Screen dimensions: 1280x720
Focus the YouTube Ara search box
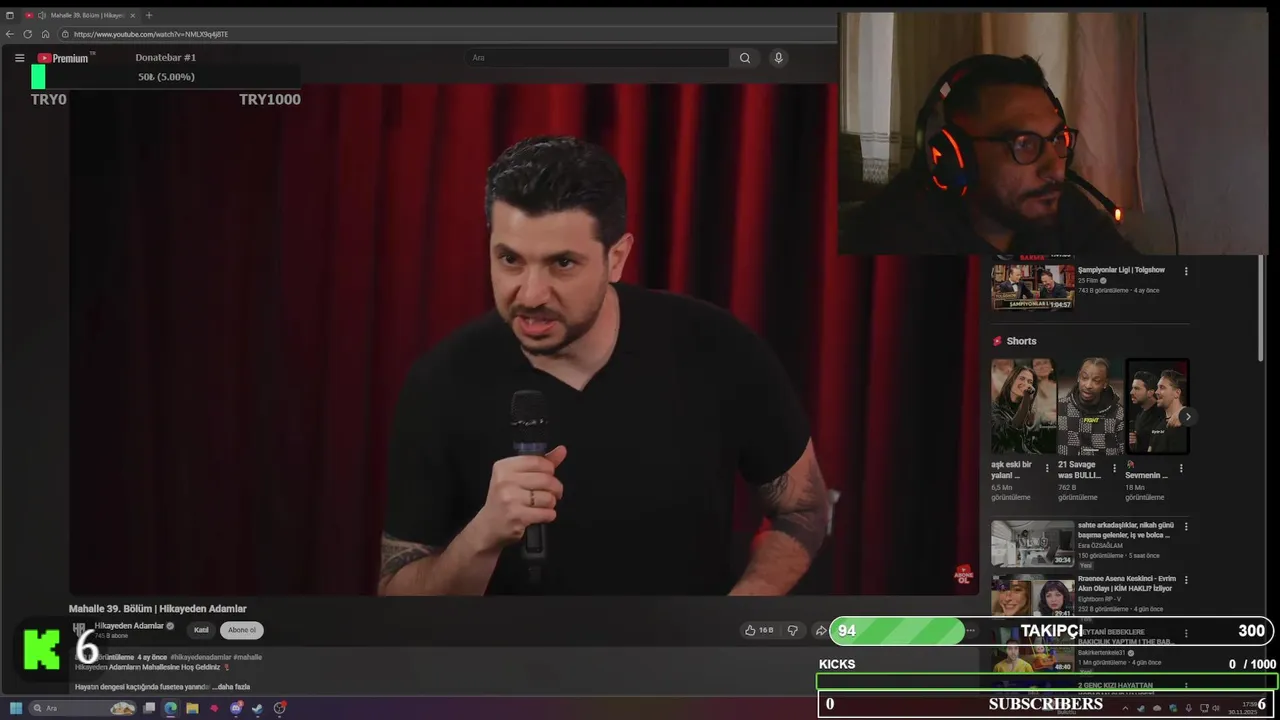pos(597,58)
